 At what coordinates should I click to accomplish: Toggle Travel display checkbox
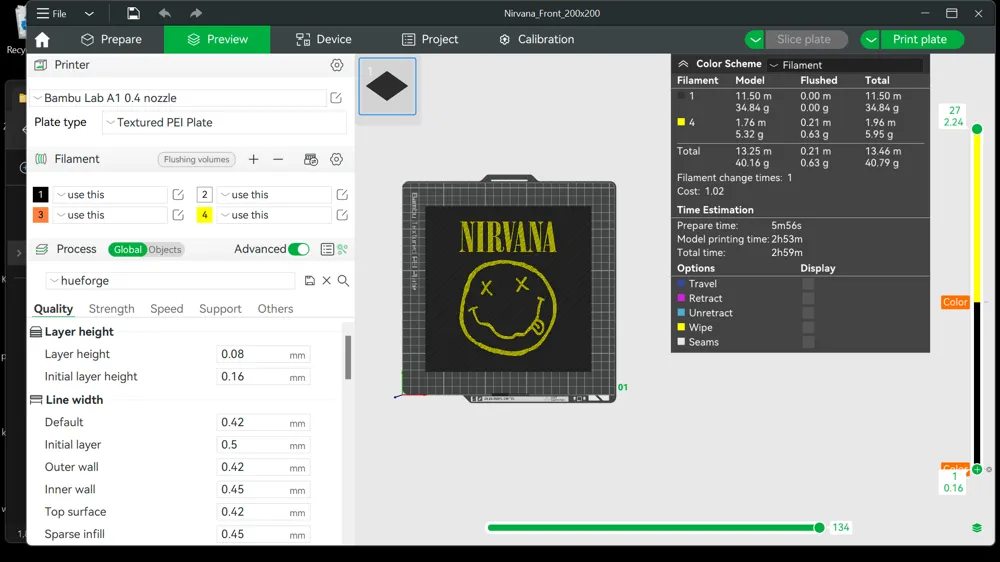(x=808, y=284)
